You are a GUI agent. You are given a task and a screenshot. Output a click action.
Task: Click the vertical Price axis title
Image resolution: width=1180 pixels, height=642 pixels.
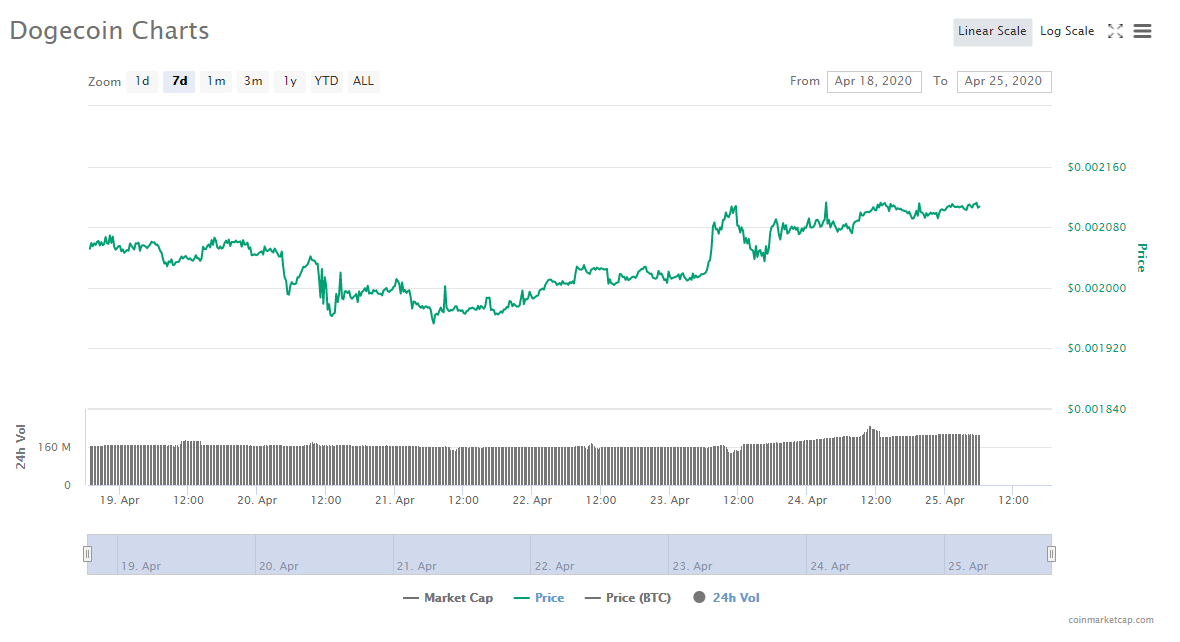point(1142,257)
